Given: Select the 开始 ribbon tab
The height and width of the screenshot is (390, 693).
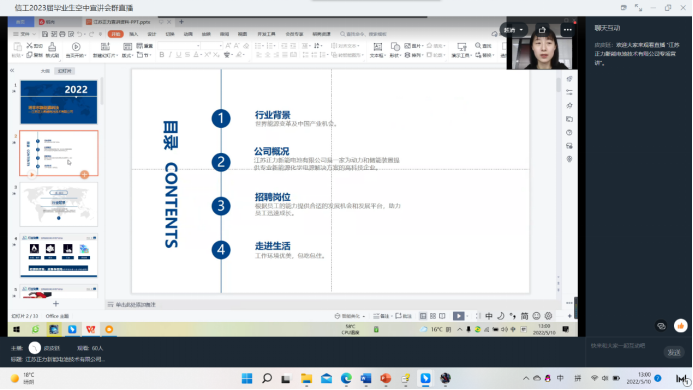Looking at the screenshot, I should (115, 34).
